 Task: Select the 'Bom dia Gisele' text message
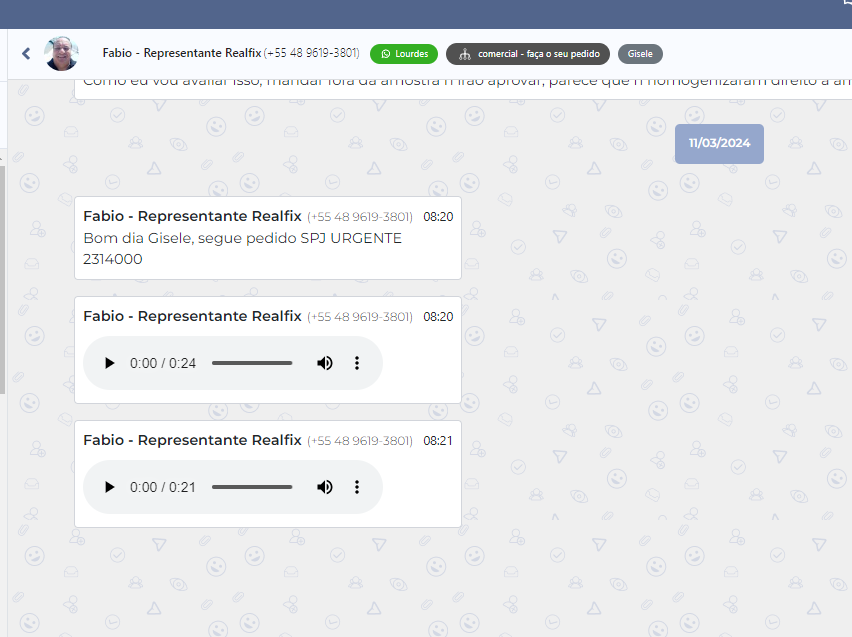(x=242, y=248)
